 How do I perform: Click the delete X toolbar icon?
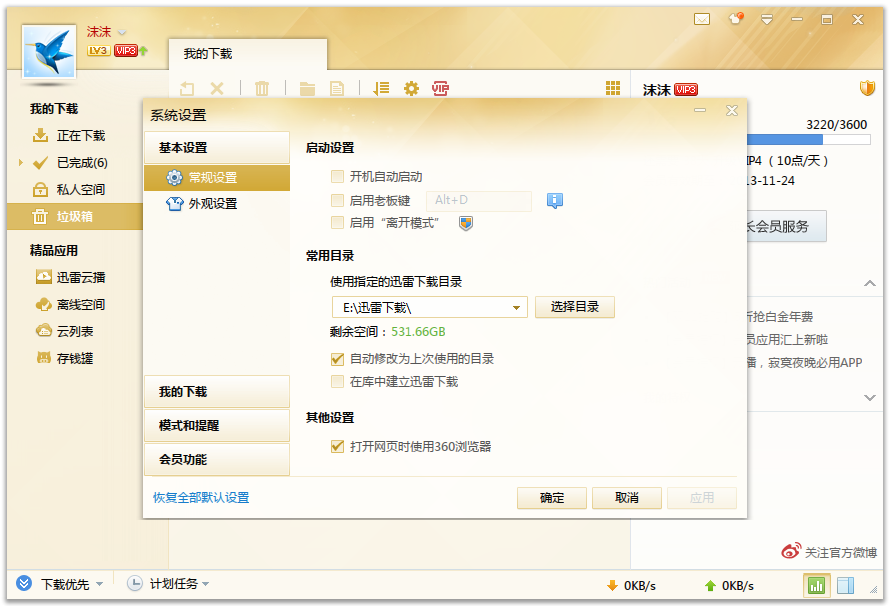click(x=217, y=89)
